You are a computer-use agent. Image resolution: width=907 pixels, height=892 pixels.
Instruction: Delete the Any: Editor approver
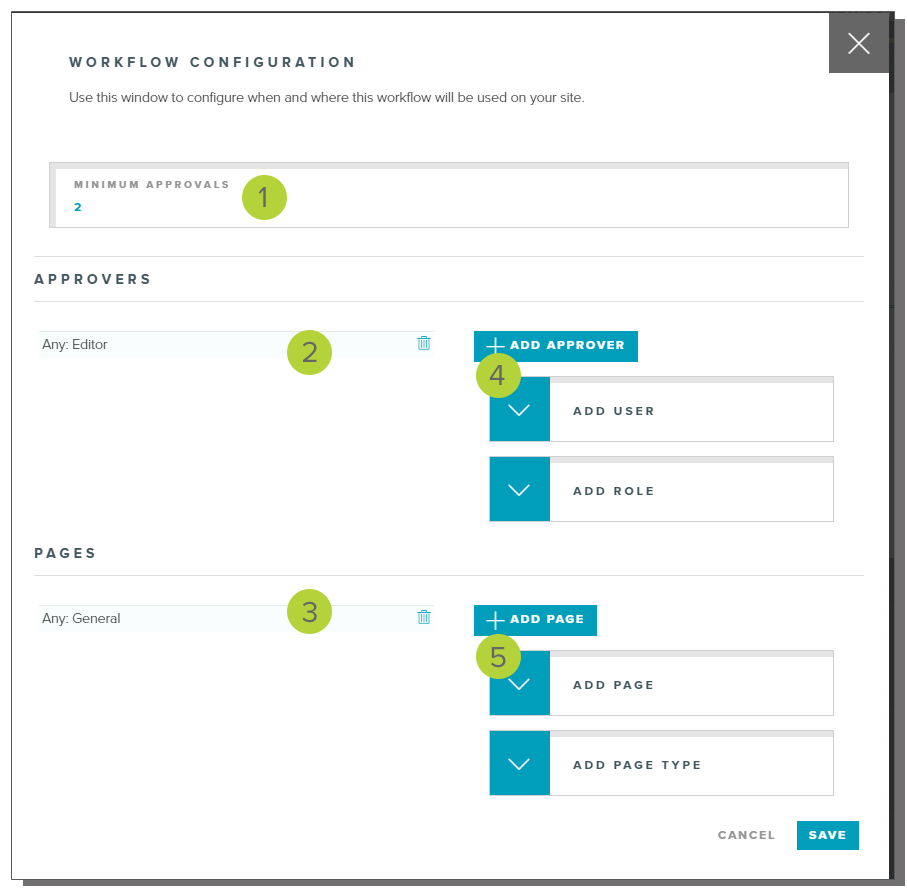[x=424, y=343]
